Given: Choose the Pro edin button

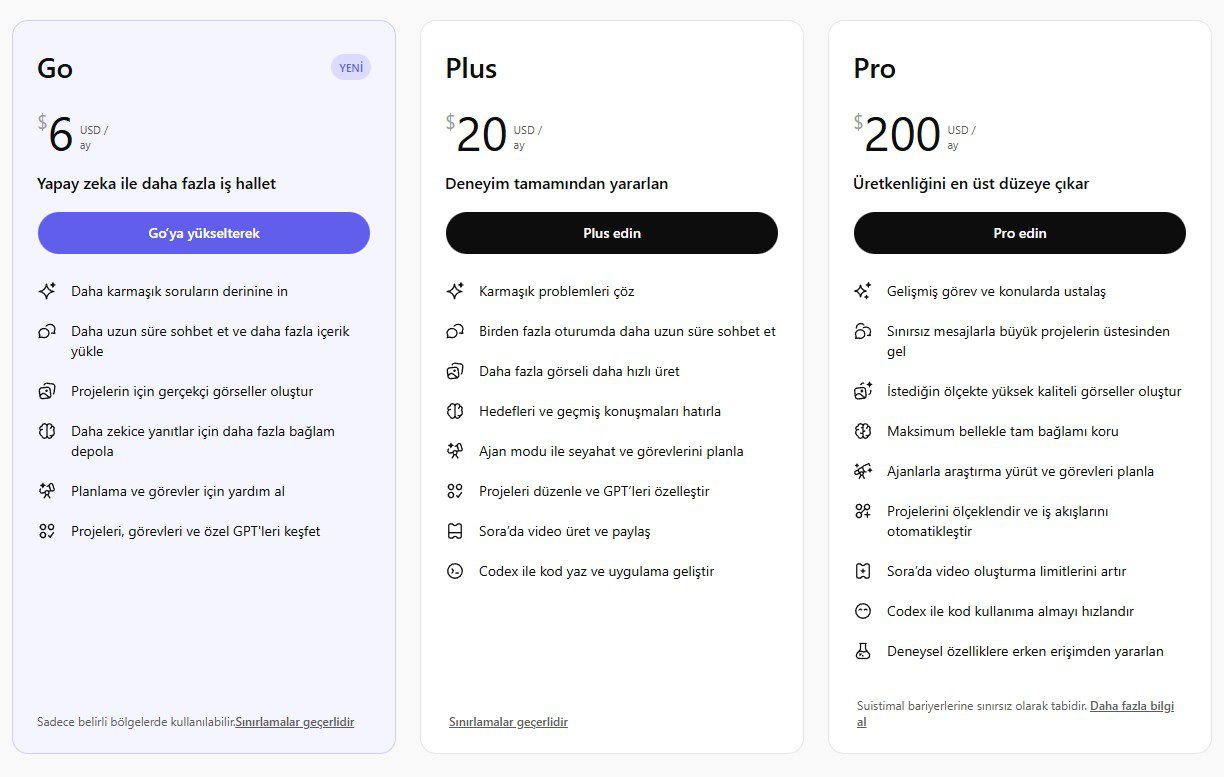Looking at the screenshot, I should pyautogui.click(x=1019, y=233).
